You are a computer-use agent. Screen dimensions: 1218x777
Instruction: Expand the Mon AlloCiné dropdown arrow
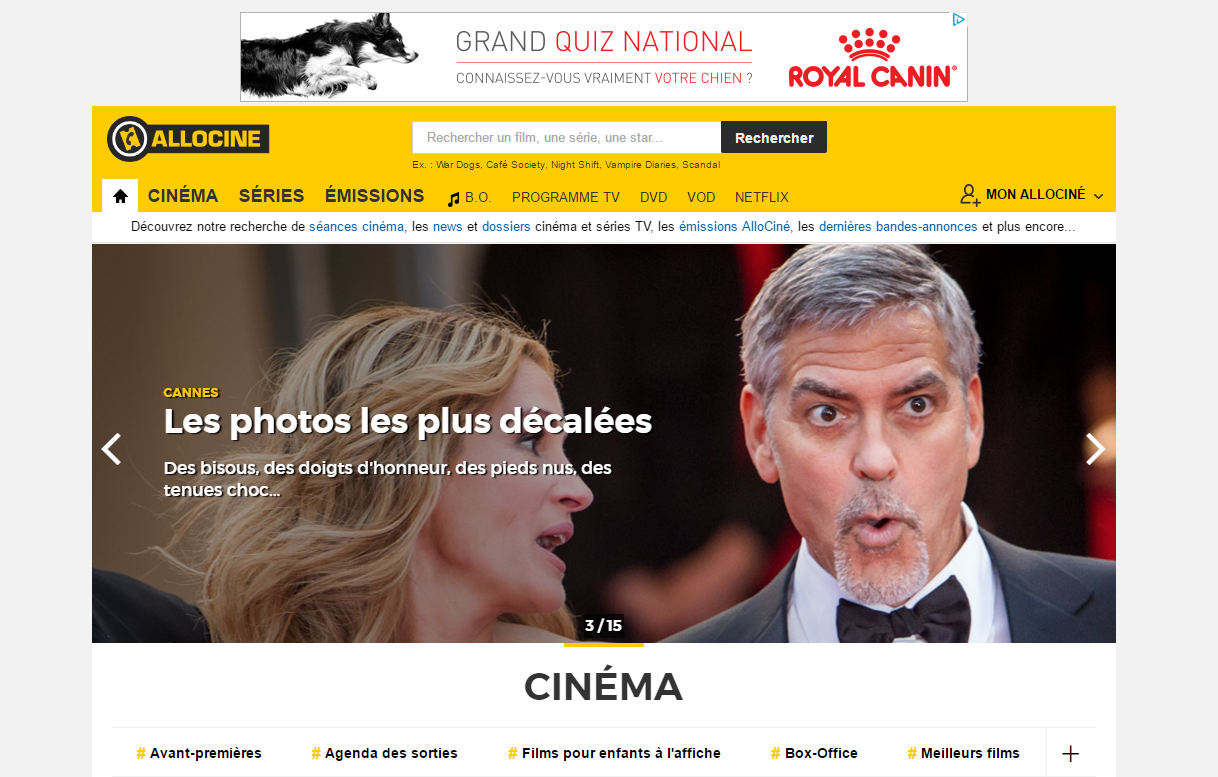(1098, 196)
